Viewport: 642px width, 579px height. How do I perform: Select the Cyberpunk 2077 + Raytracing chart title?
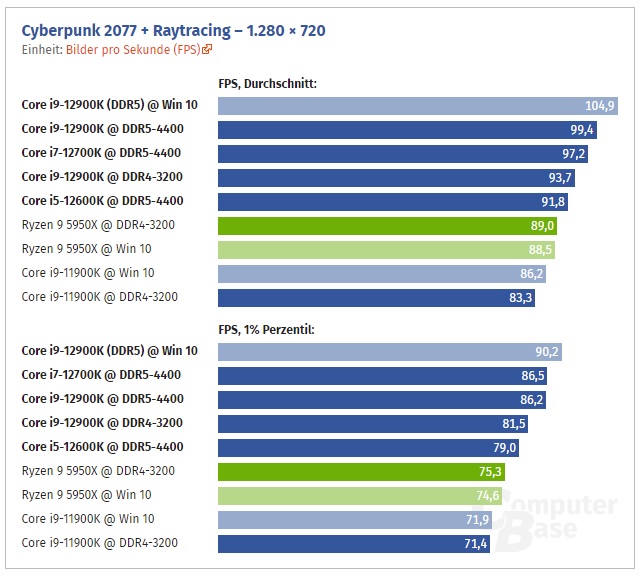[173, 31]
